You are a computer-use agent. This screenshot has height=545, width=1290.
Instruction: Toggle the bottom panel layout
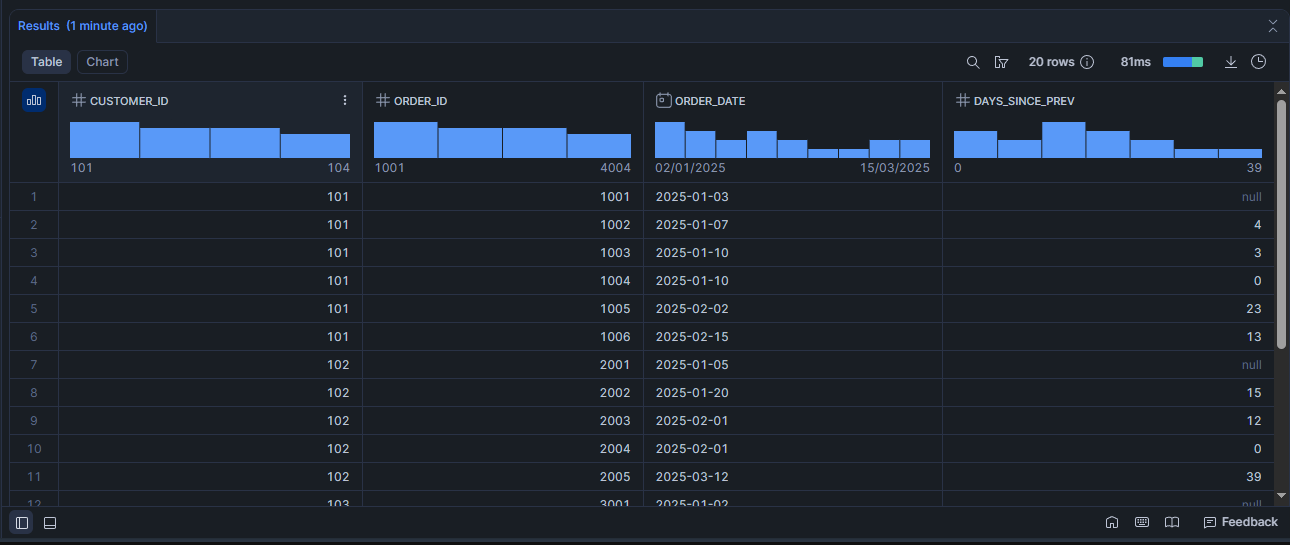click(50, 522)
